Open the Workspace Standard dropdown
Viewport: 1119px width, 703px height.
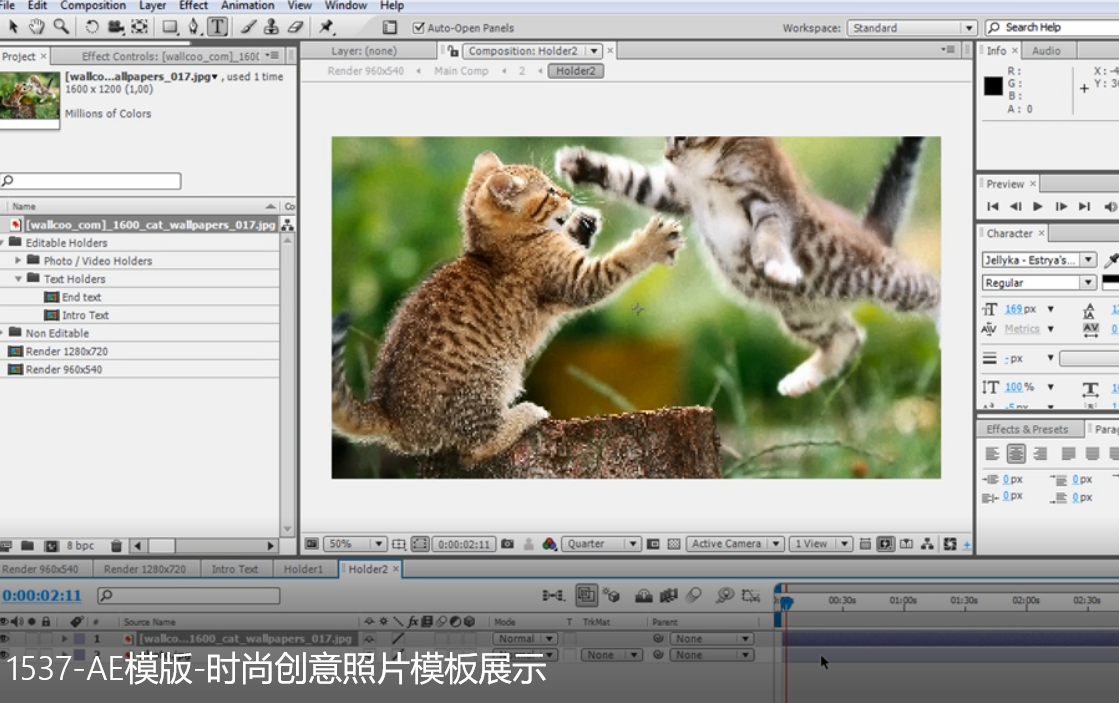(x=911, y=28)
